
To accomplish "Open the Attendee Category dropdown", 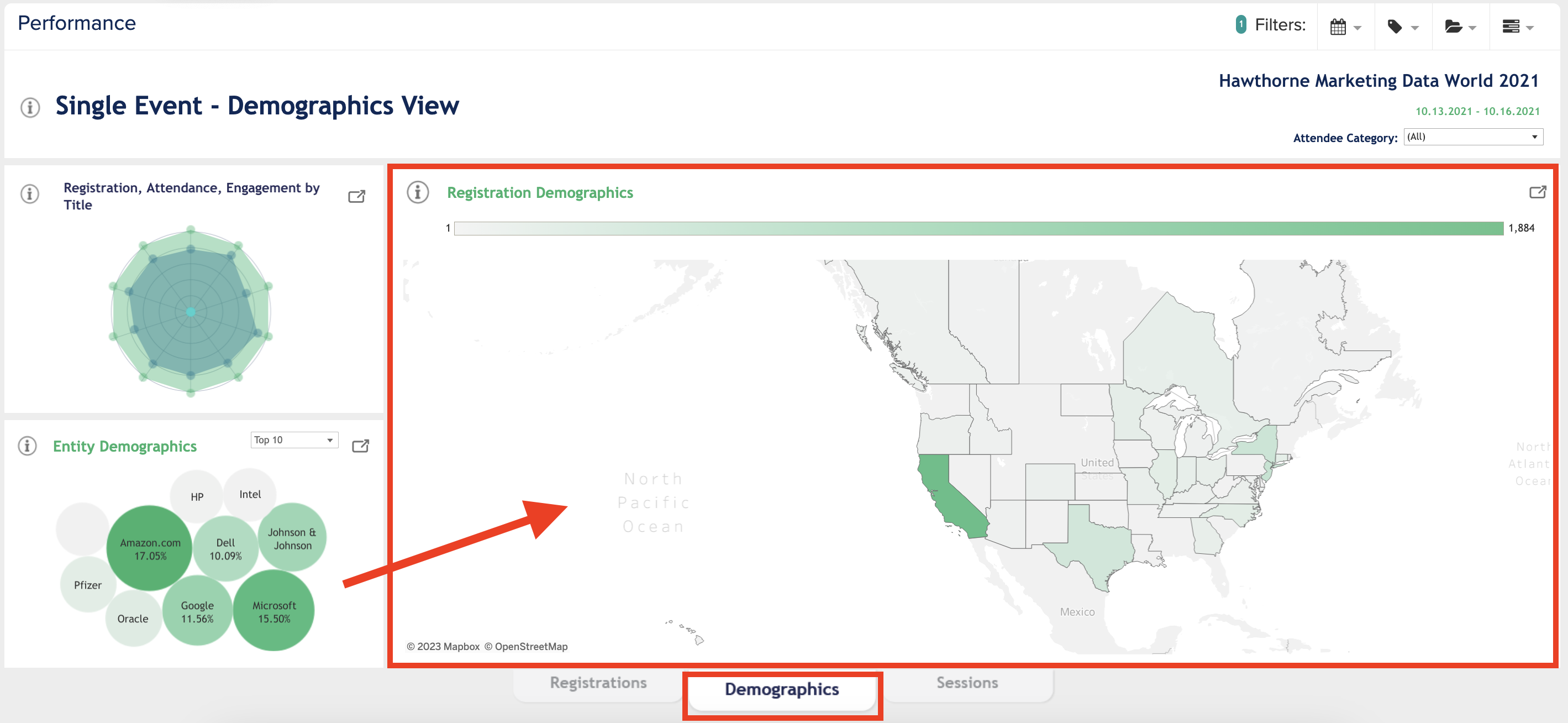I will (1473, 137).
